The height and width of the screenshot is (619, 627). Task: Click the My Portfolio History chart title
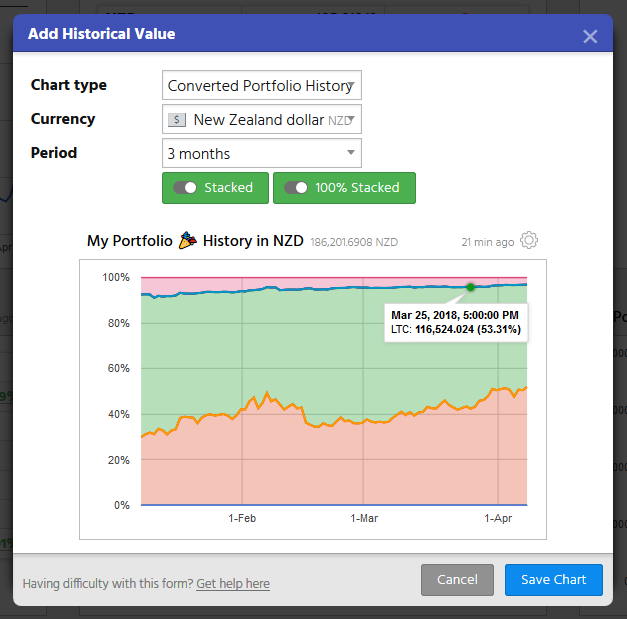point(195,241)
